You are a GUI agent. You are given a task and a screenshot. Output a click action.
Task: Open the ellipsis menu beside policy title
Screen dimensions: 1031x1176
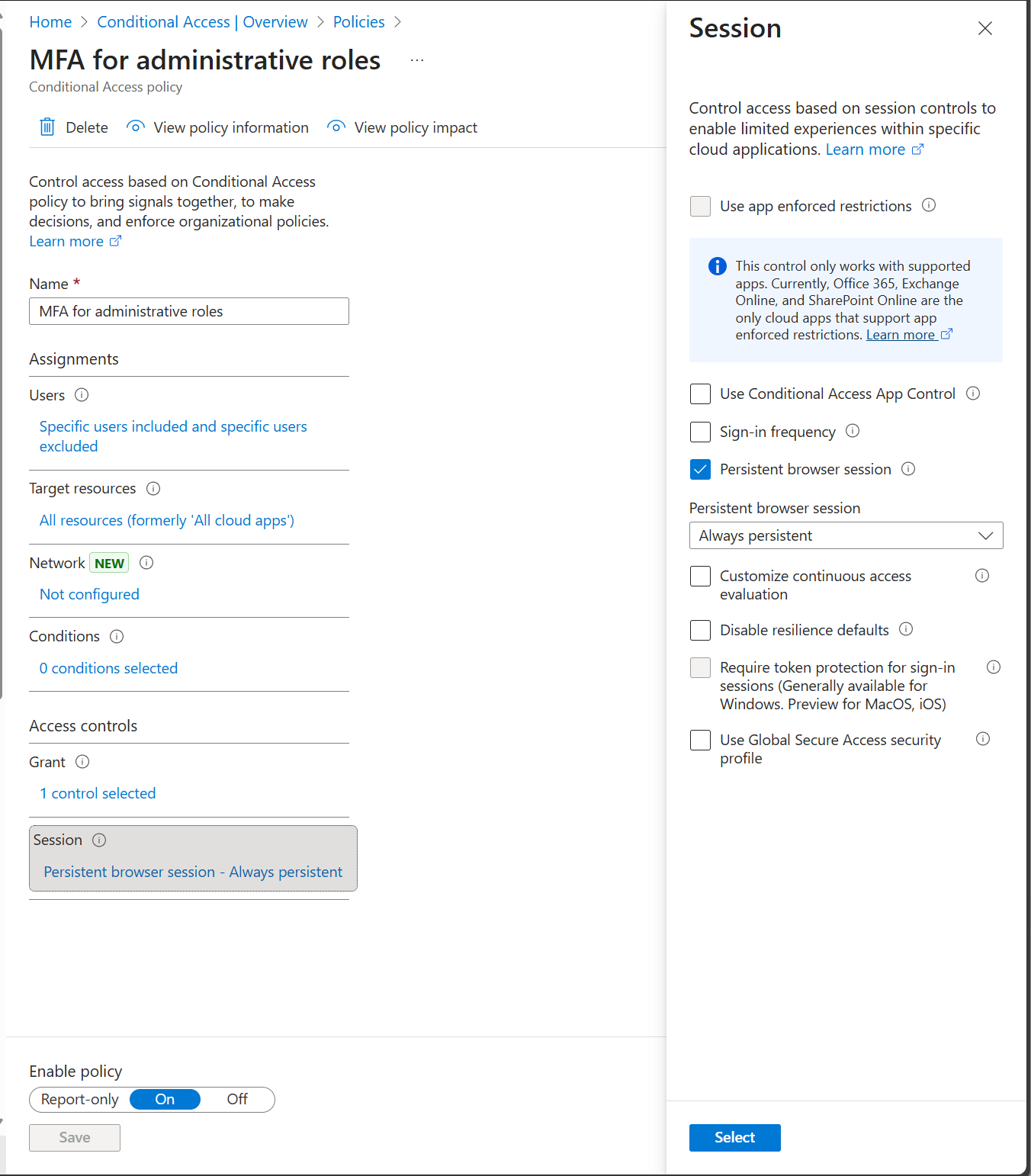(417, 60)
